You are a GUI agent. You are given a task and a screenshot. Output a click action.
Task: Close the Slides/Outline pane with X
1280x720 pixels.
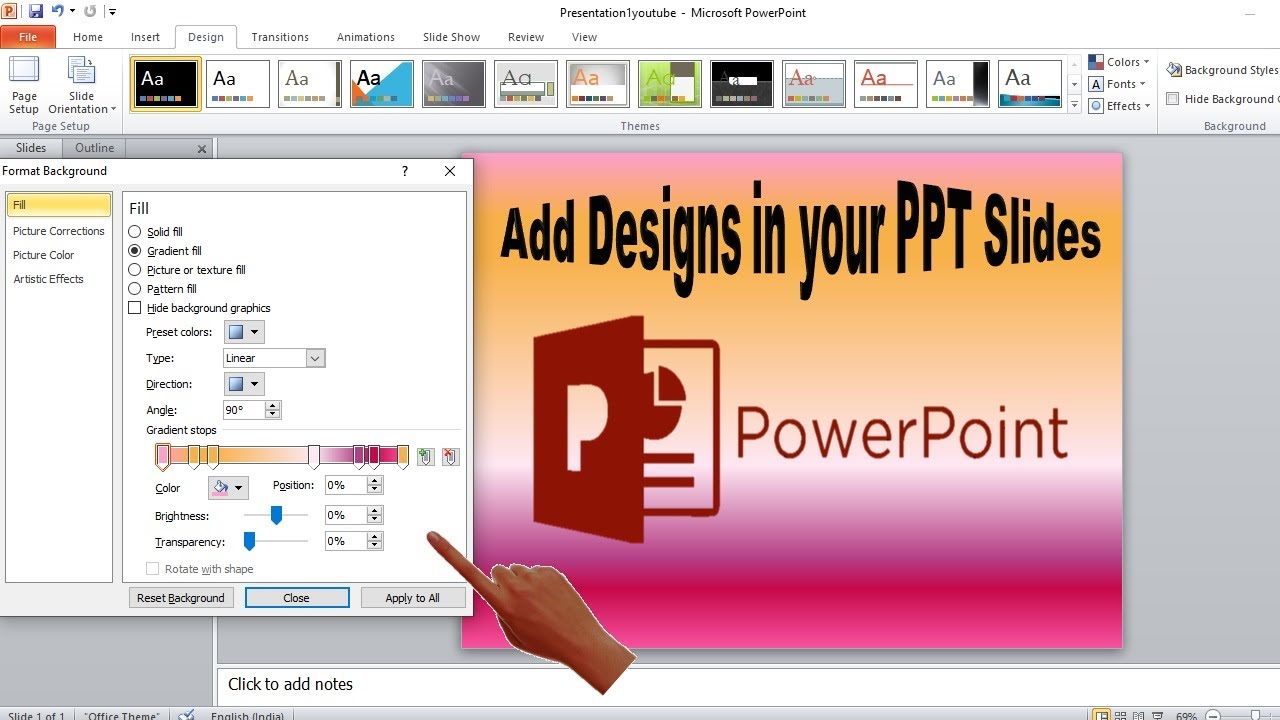pyautogui.click(x=202, y=149)
